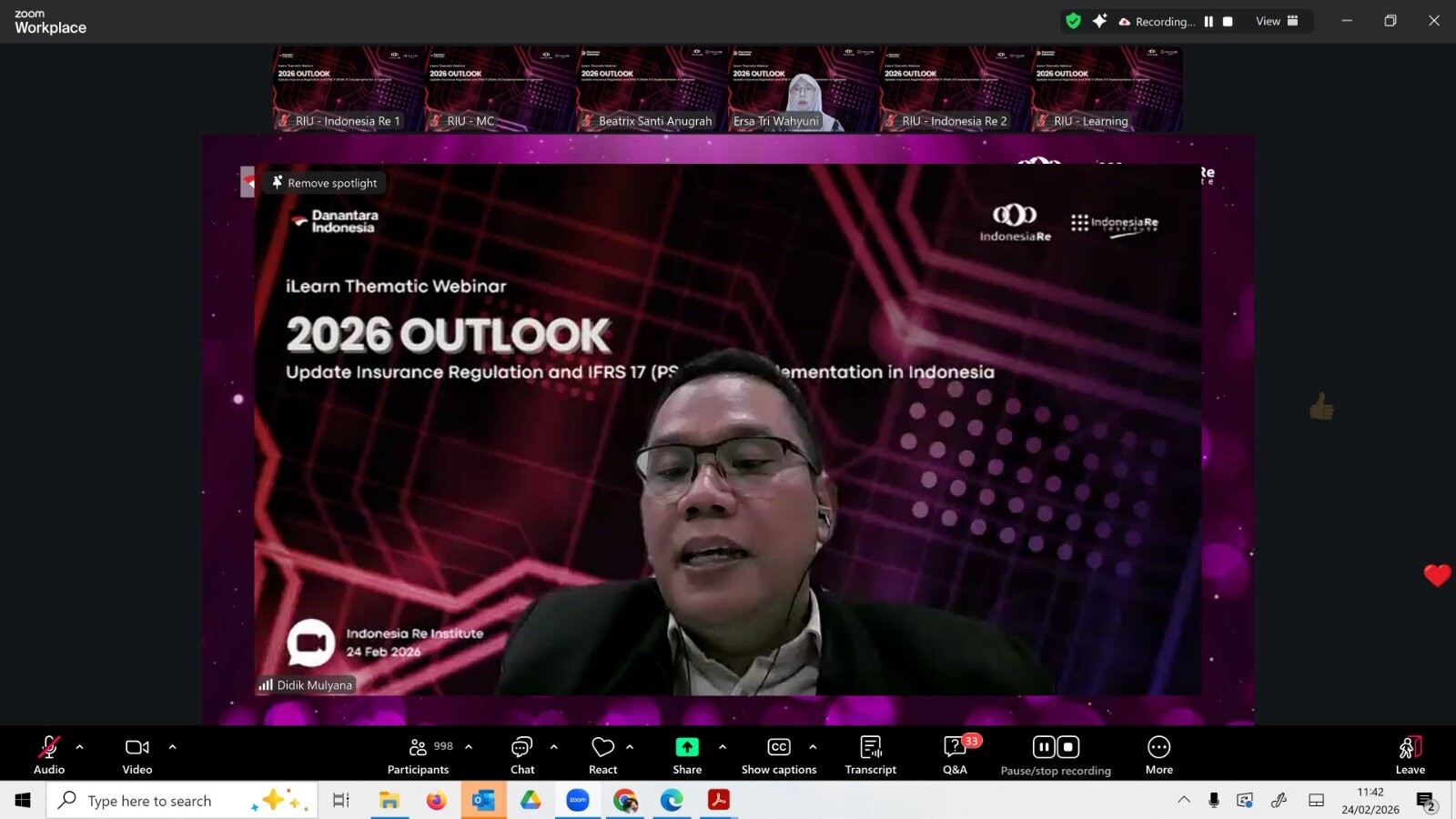Open the Participants list
This screenshot has width=1456, height=819.
[x=419, y=754]
